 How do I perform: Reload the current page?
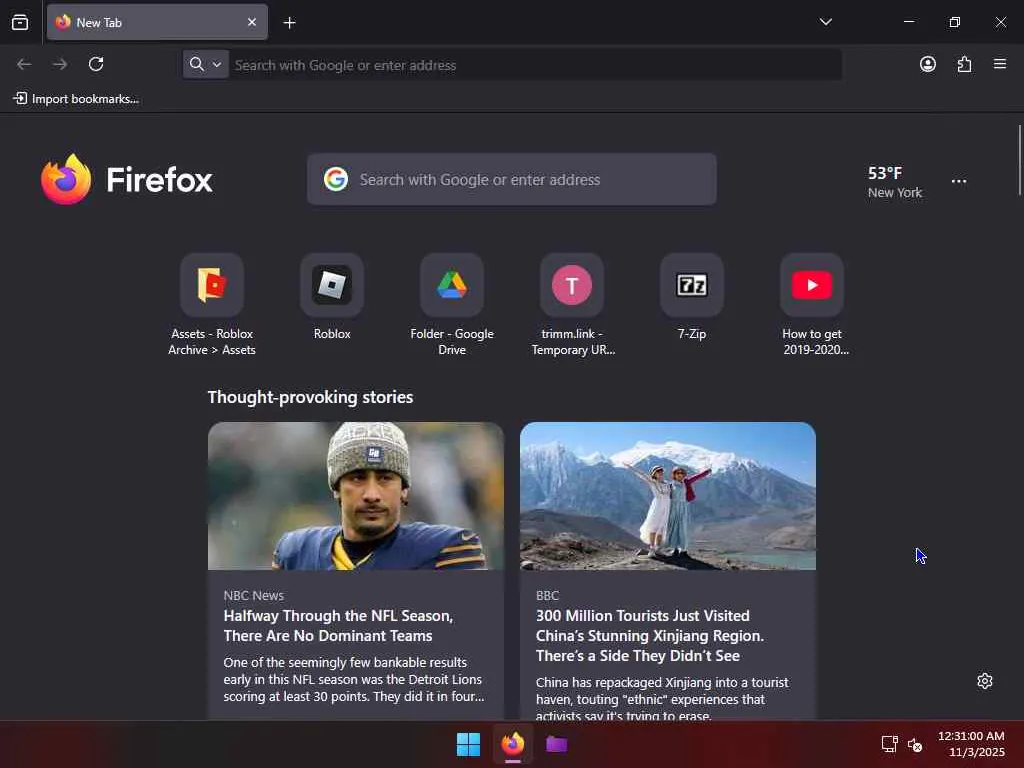(x=96, y=64)
